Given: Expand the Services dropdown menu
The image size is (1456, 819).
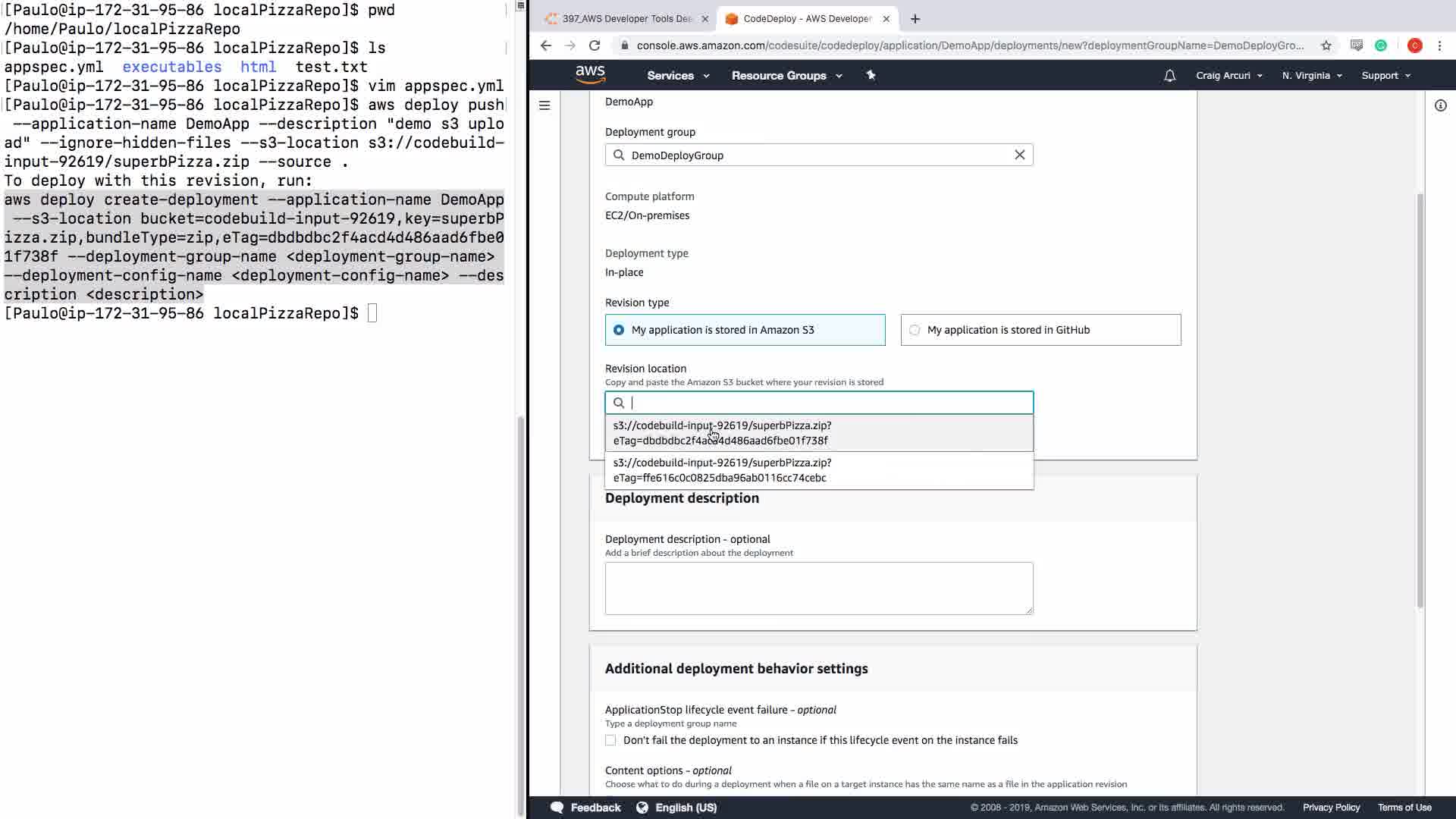Looking at the screenshot, I should 677,76.
